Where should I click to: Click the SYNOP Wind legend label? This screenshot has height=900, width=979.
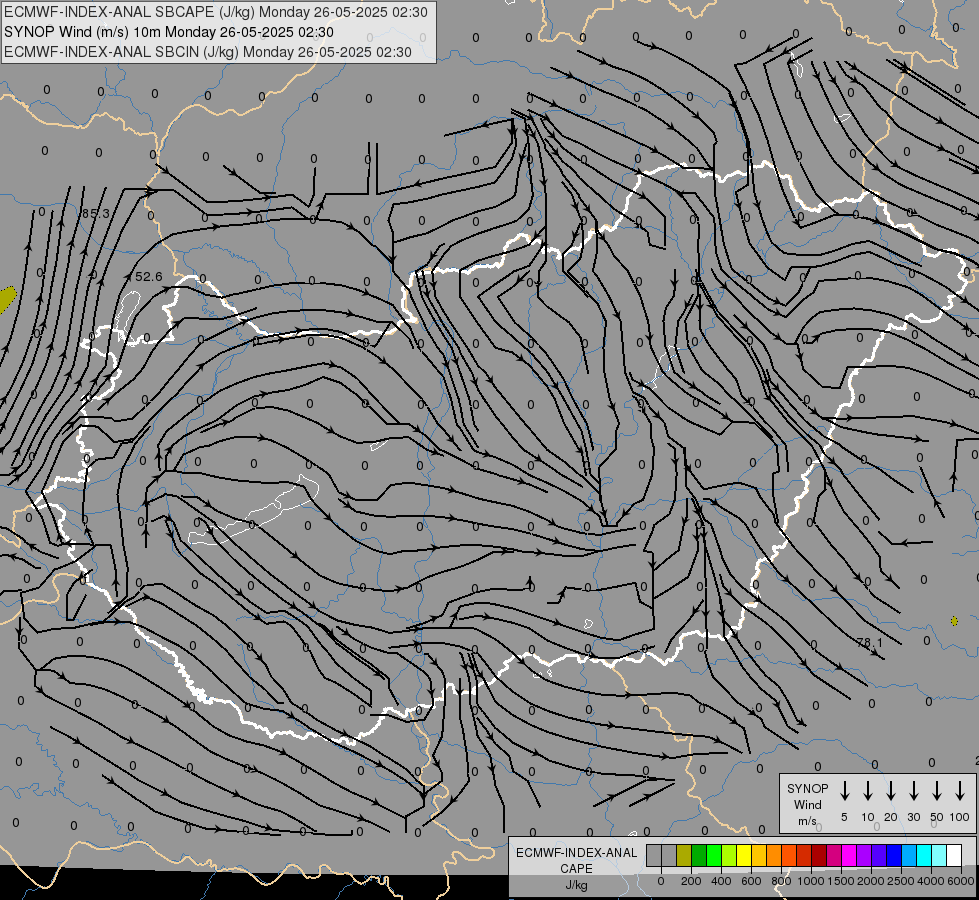click(807, 796)
